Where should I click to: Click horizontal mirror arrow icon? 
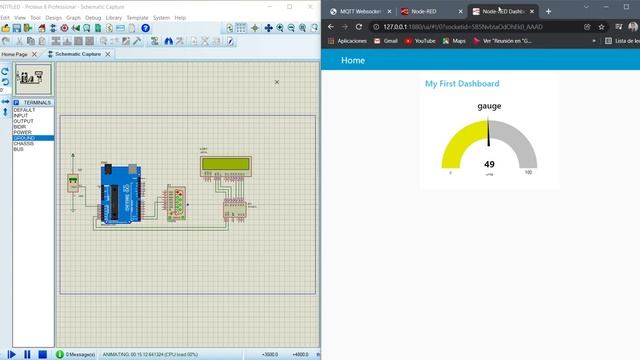point(5,101)
